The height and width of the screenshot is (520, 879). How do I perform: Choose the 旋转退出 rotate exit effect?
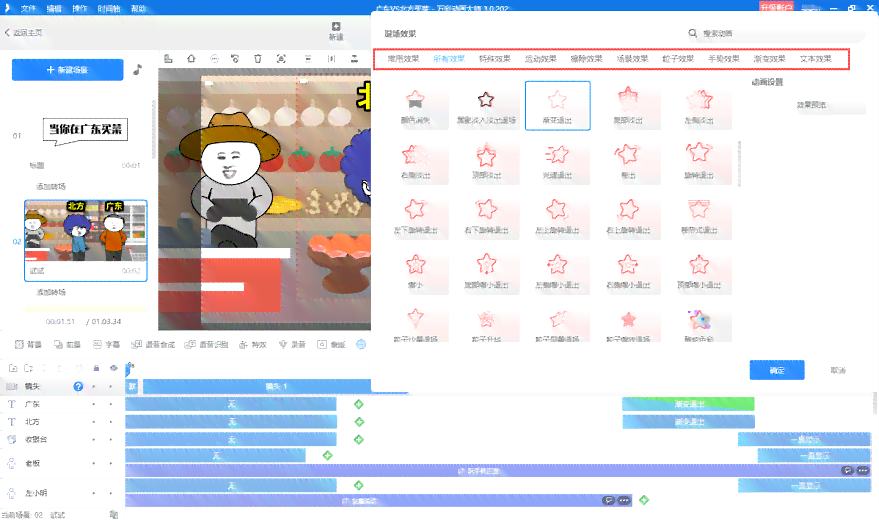point(698,161)
